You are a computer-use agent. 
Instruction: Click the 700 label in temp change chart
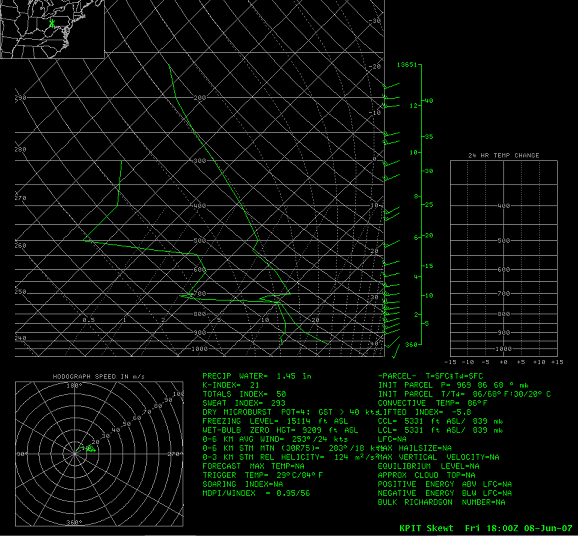pos(504,294)
